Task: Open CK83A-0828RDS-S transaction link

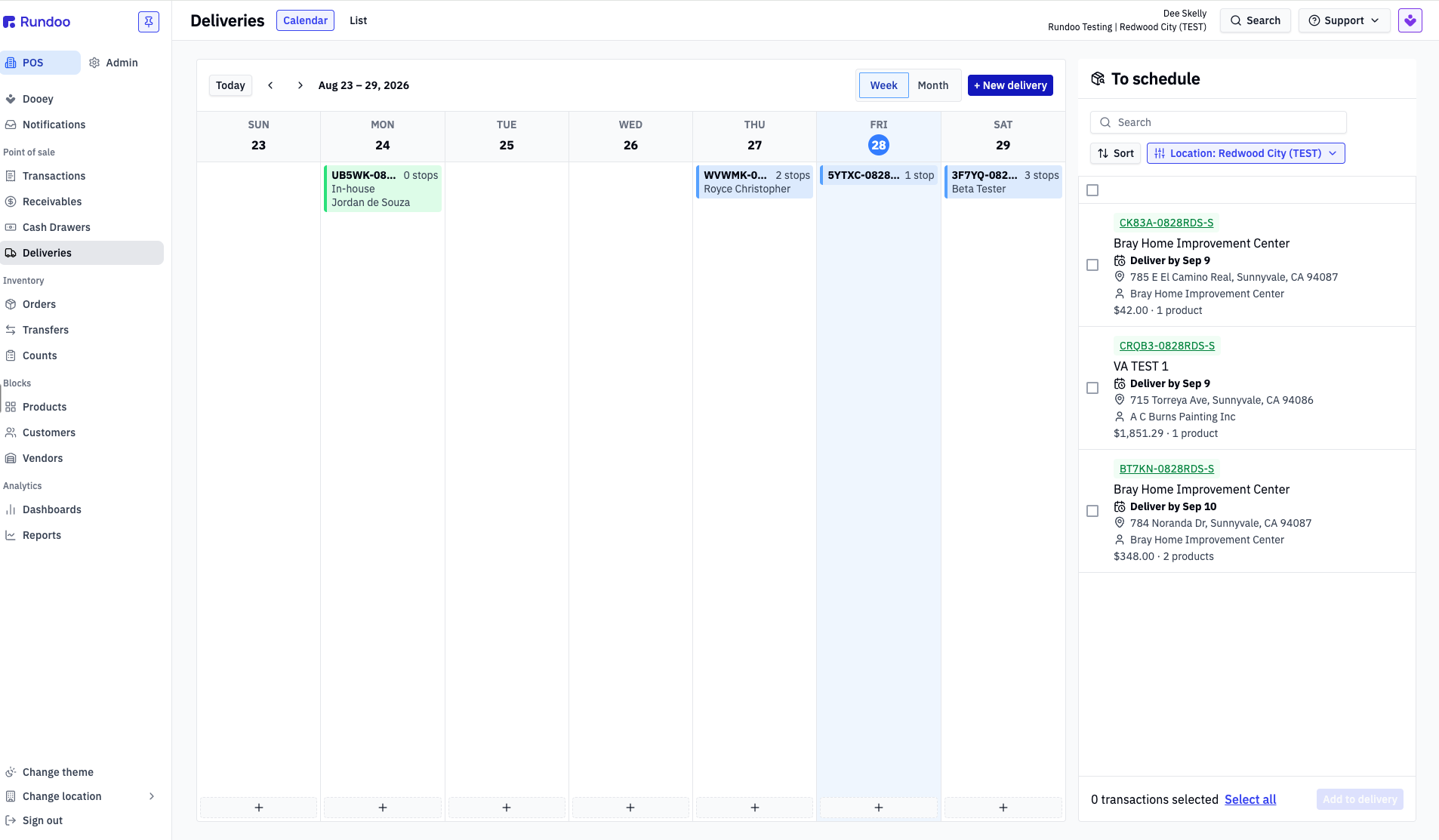Action: click(x=1166, y=223)
